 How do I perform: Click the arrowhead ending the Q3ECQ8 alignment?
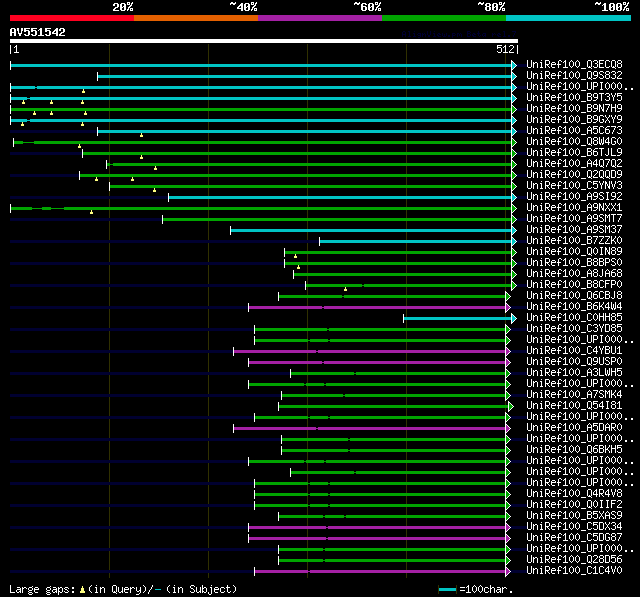(x=514, y=65)
